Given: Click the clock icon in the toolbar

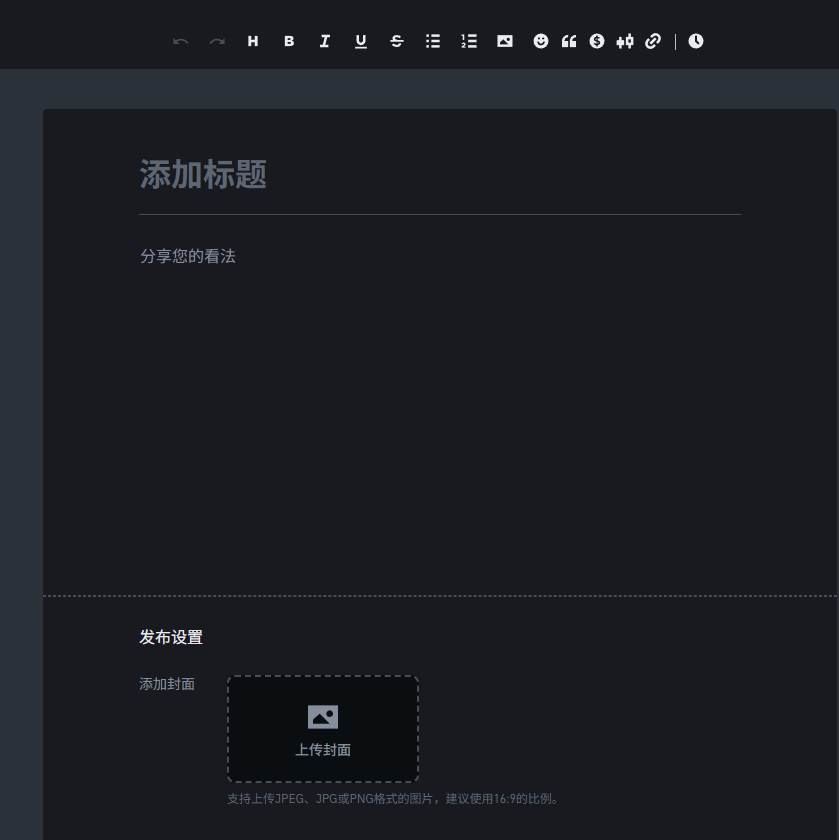Looking at the screenshot, I should coord(695,41).
